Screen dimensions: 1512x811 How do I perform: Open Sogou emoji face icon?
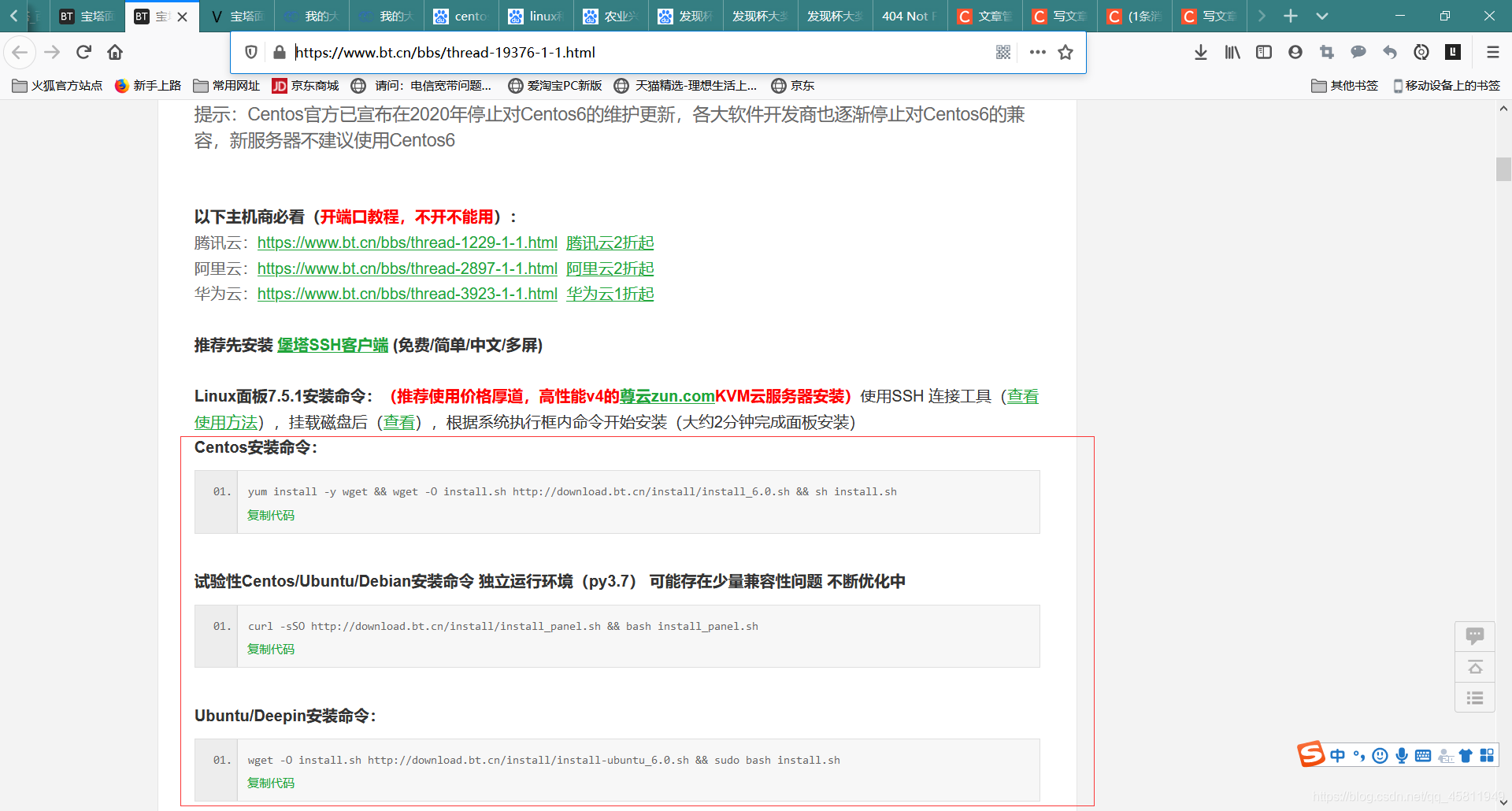click(x=1380, y=756)
